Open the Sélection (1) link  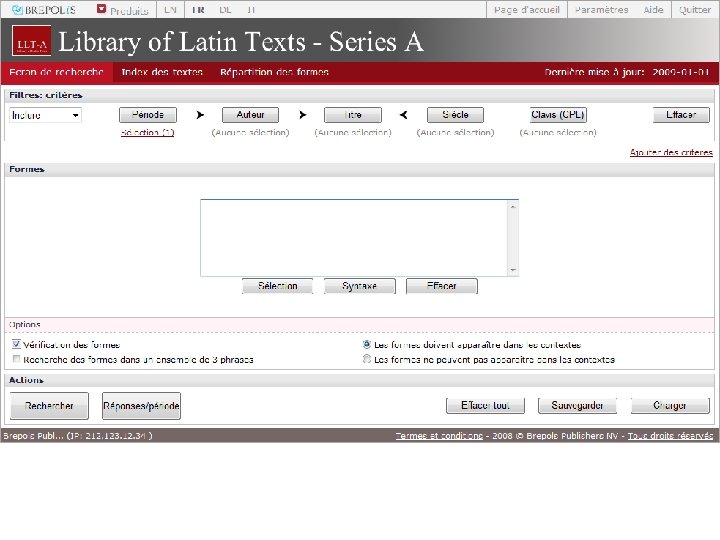[147, 133]
